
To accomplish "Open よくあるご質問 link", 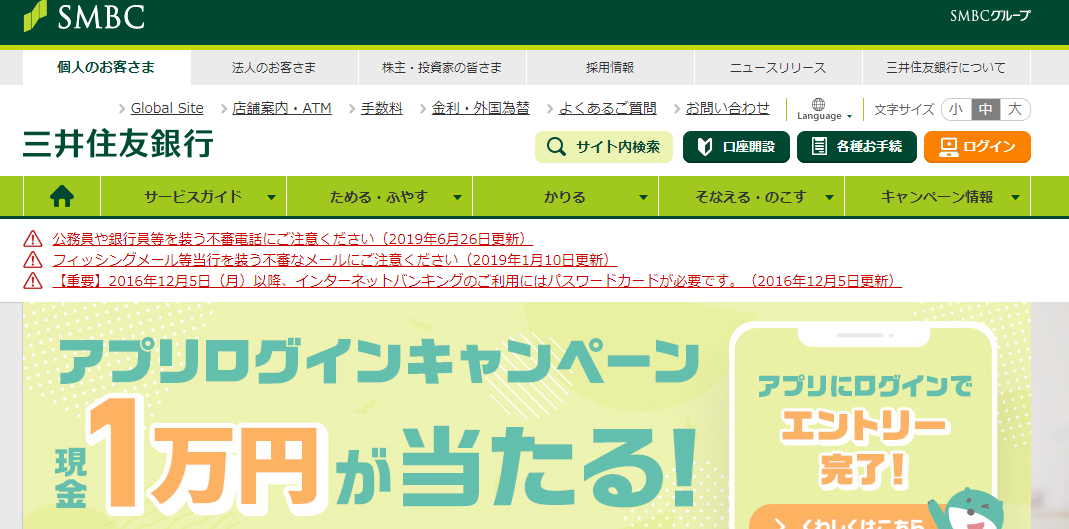I will coord(607,108).
